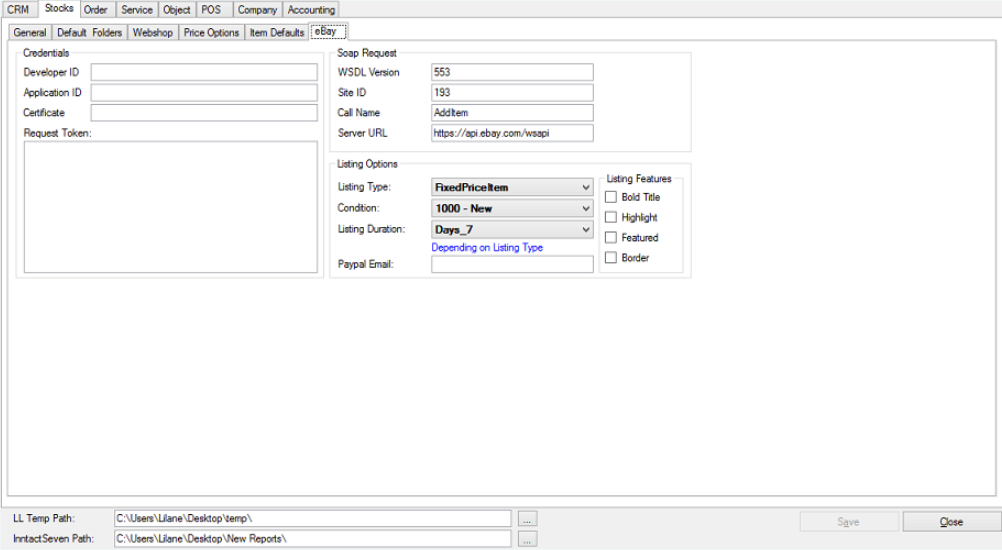Edit the LL Temp Path field
1002x550 pixels.
click(x=312, y=519)
